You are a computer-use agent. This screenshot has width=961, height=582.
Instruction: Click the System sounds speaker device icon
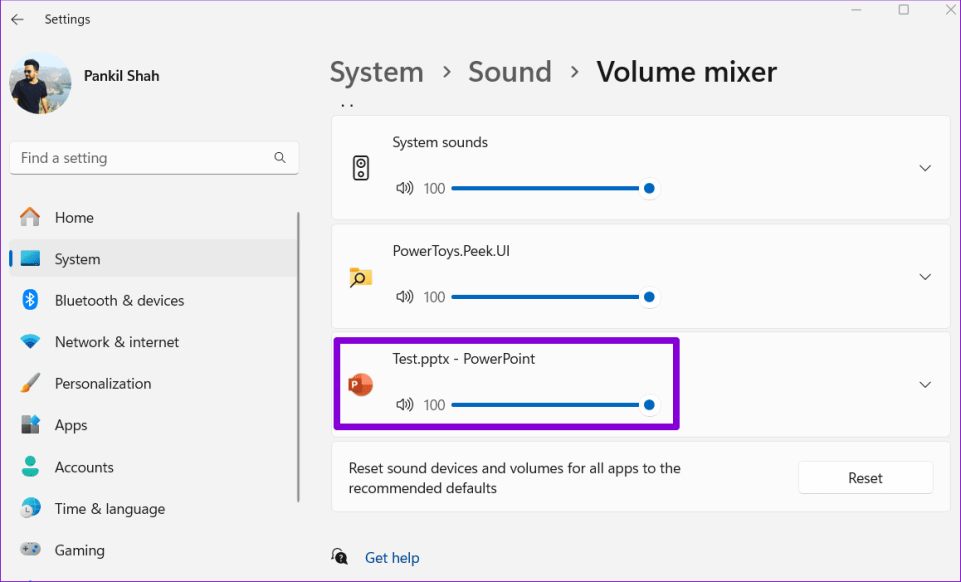coord(360,167)
